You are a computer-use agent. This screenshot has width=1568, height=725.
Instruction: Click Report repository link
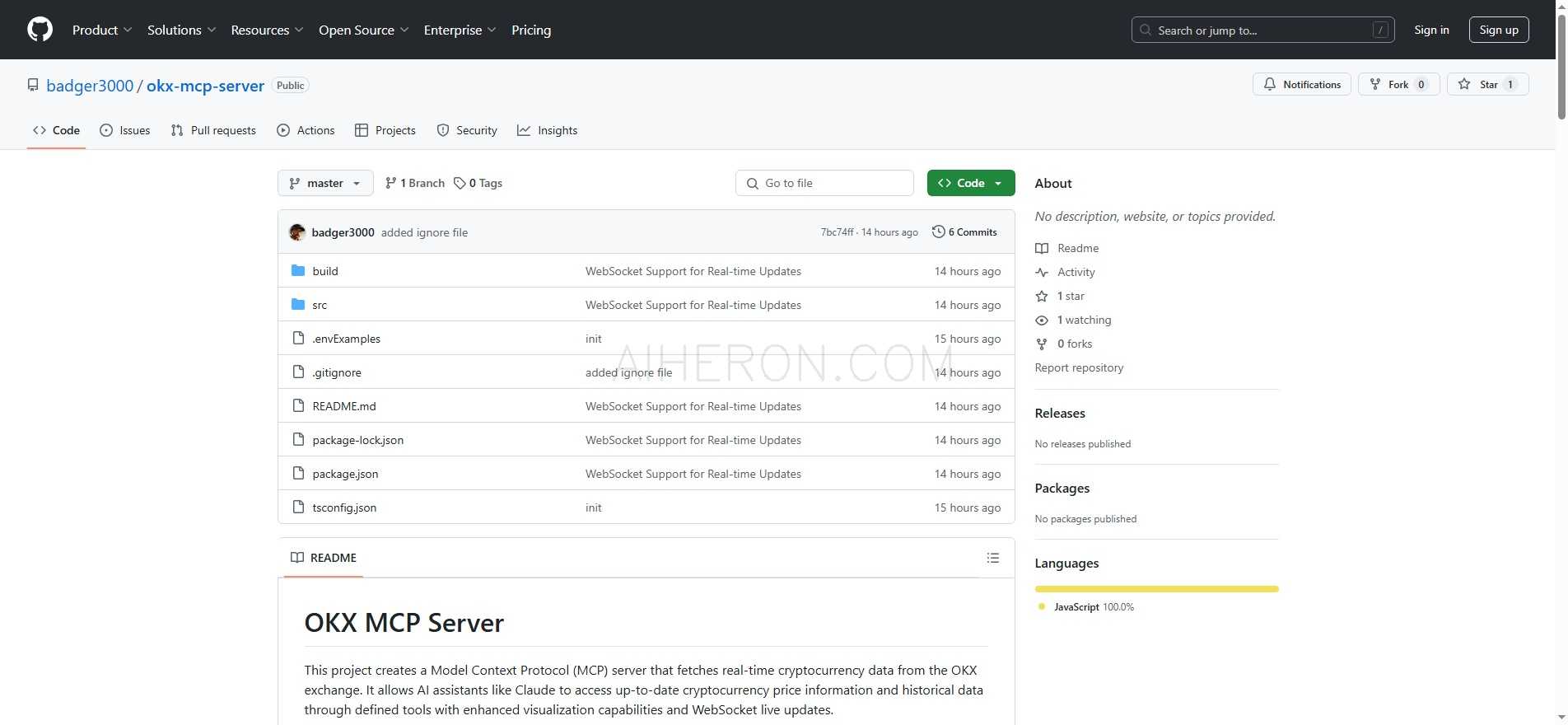pyautogui.click(x=1079, y=367)
